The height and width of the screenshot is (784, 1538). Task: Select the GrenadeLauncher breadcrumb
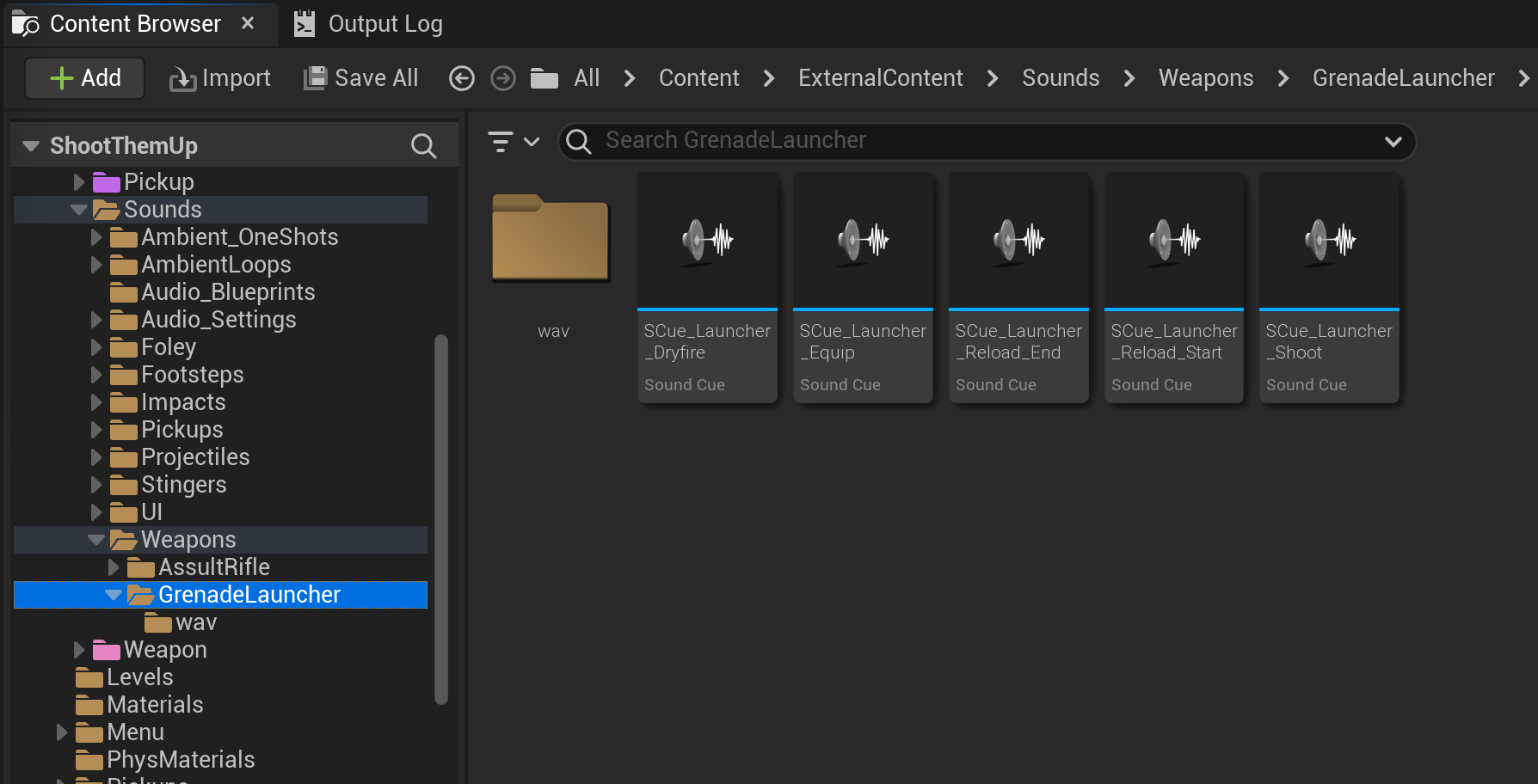(1404, 78)
